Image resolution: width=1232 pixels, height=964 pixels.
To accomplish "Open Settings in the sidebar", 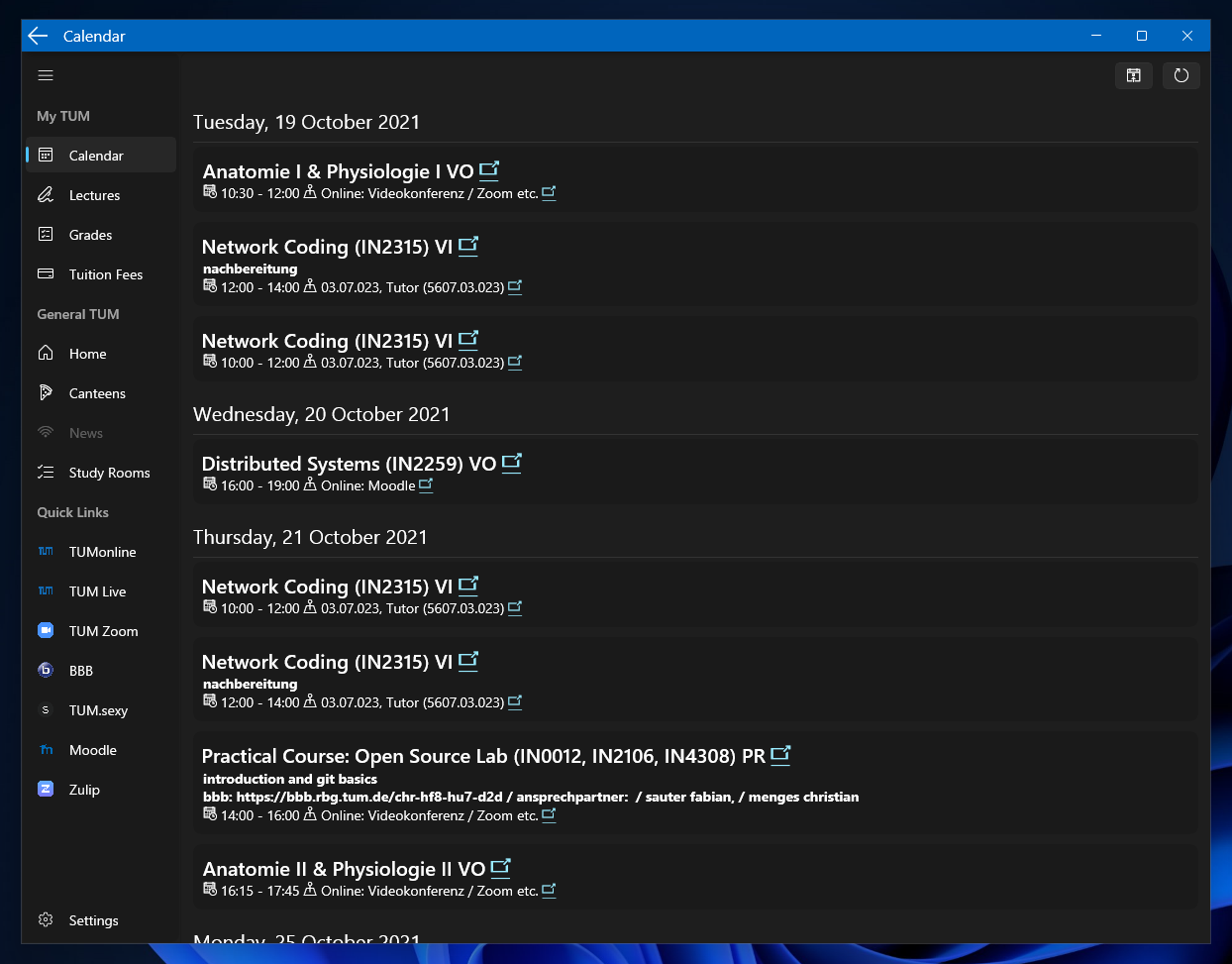I will coord(101,920).
